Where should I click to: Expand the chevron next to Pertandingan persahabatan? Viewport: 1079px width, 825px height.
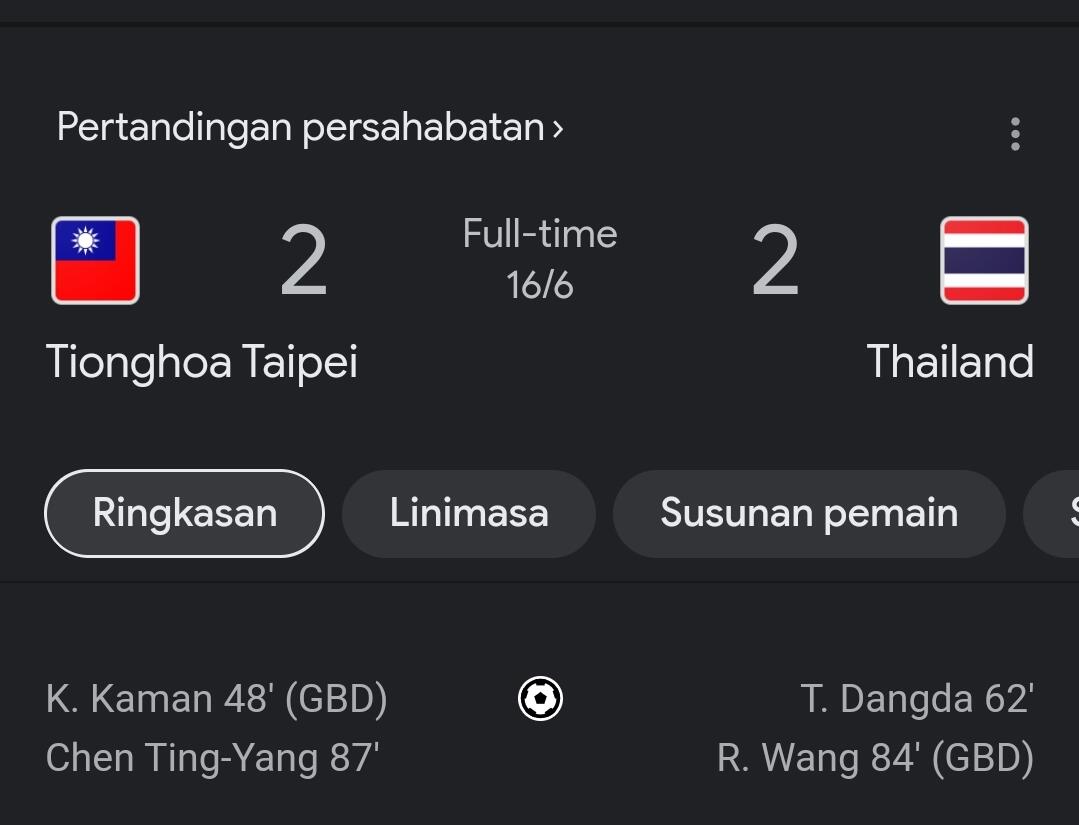click(558, 129)
